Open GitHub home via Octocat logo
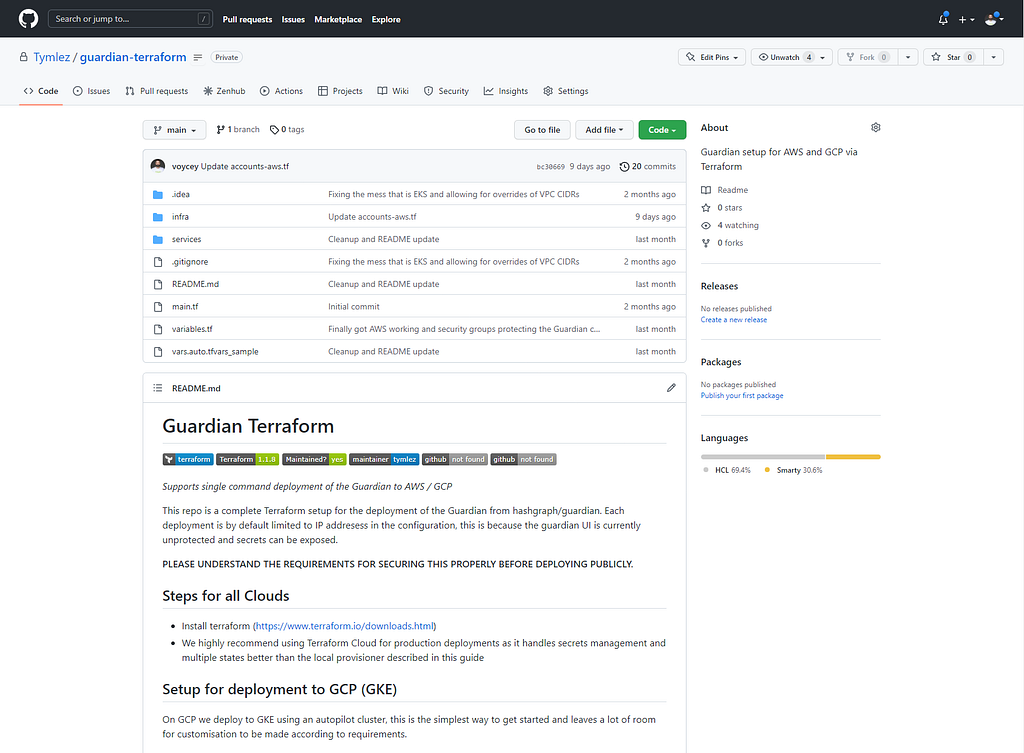The width and height of the screenshot is (1024, 753). coord(28,19)
